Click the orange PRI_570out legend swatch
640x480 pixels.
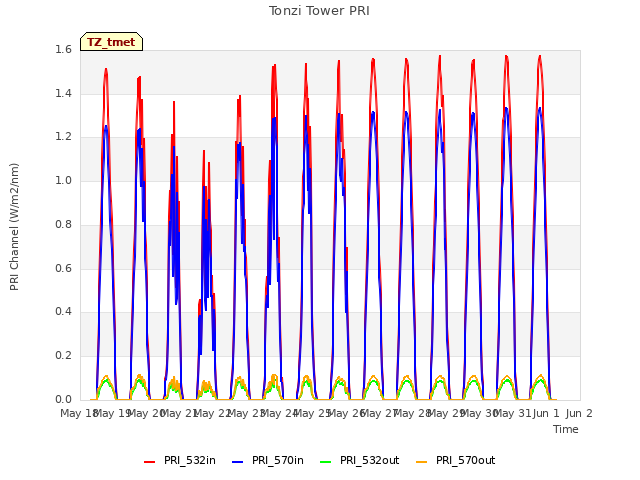[x=422, y=462]
